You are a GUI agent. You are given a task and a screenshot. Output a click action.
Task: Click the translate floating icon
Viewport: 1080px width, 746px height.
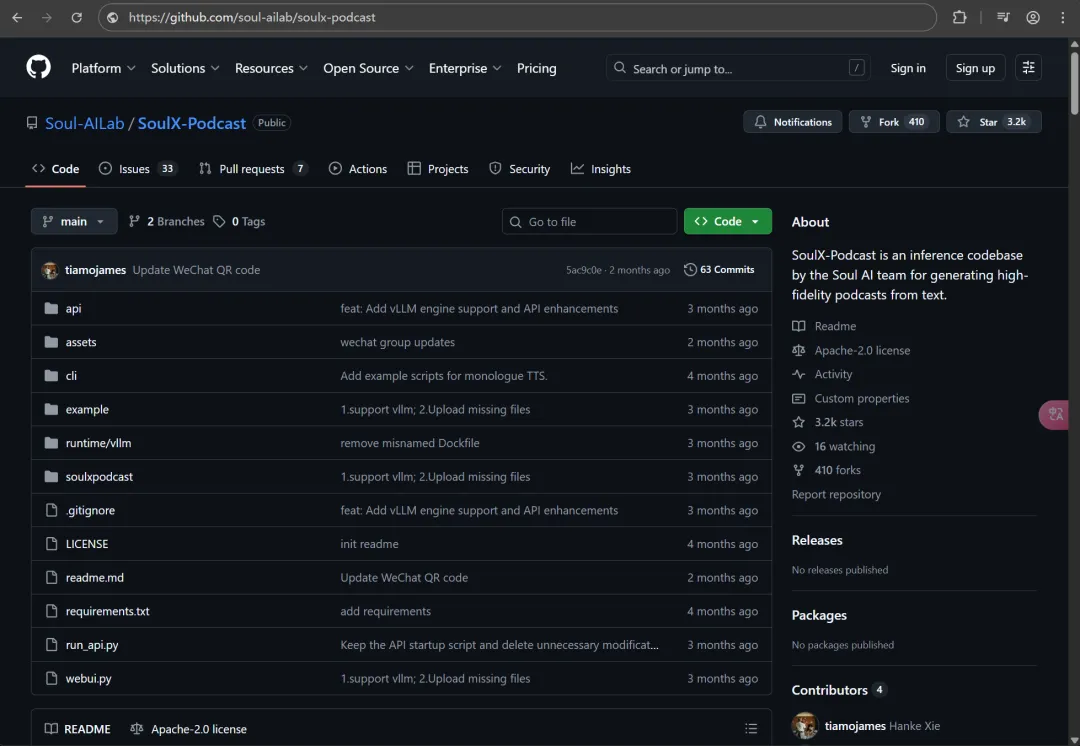[1055, 414]
